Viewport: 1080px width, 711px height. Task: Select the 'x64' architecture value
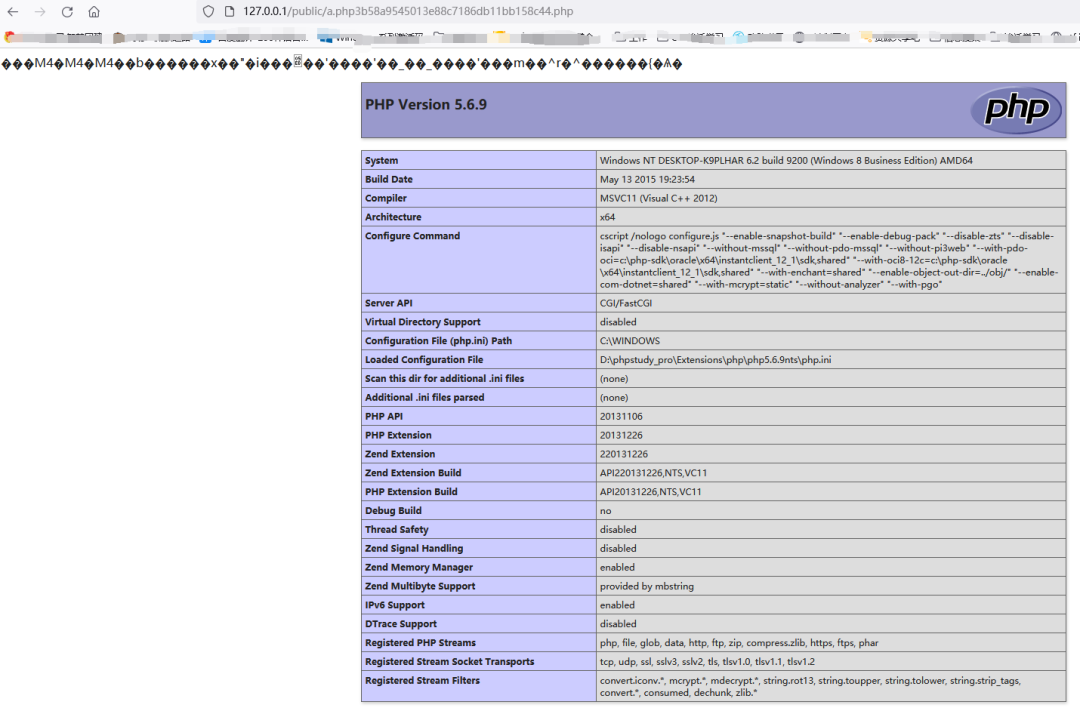(607, 217)
